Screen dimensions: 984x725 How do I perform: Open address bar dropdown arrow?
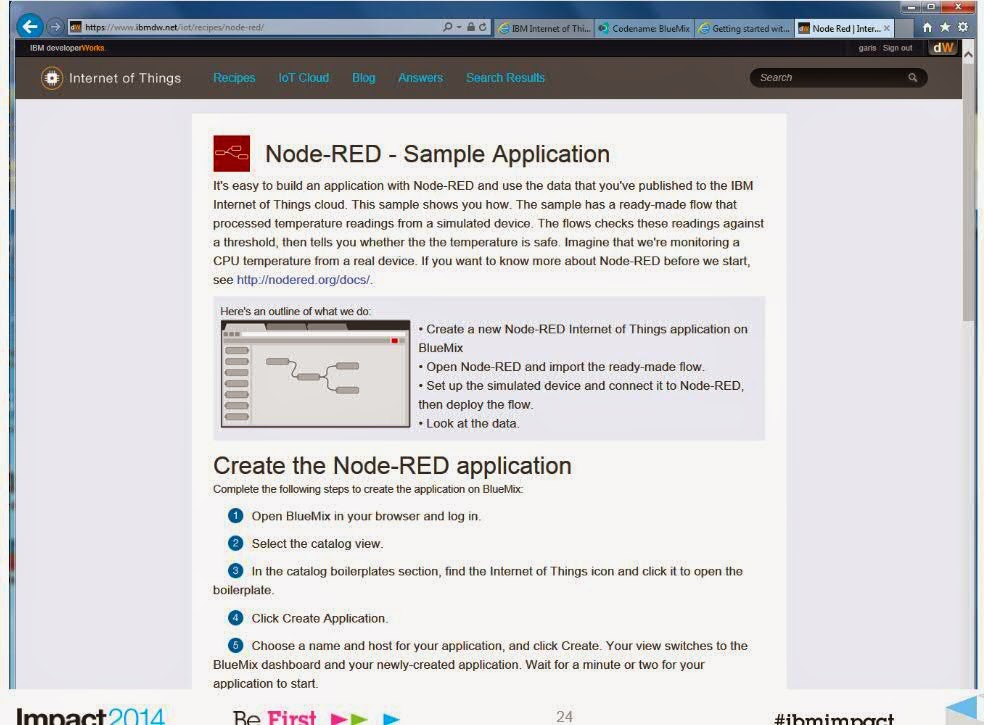pos(459,27)
